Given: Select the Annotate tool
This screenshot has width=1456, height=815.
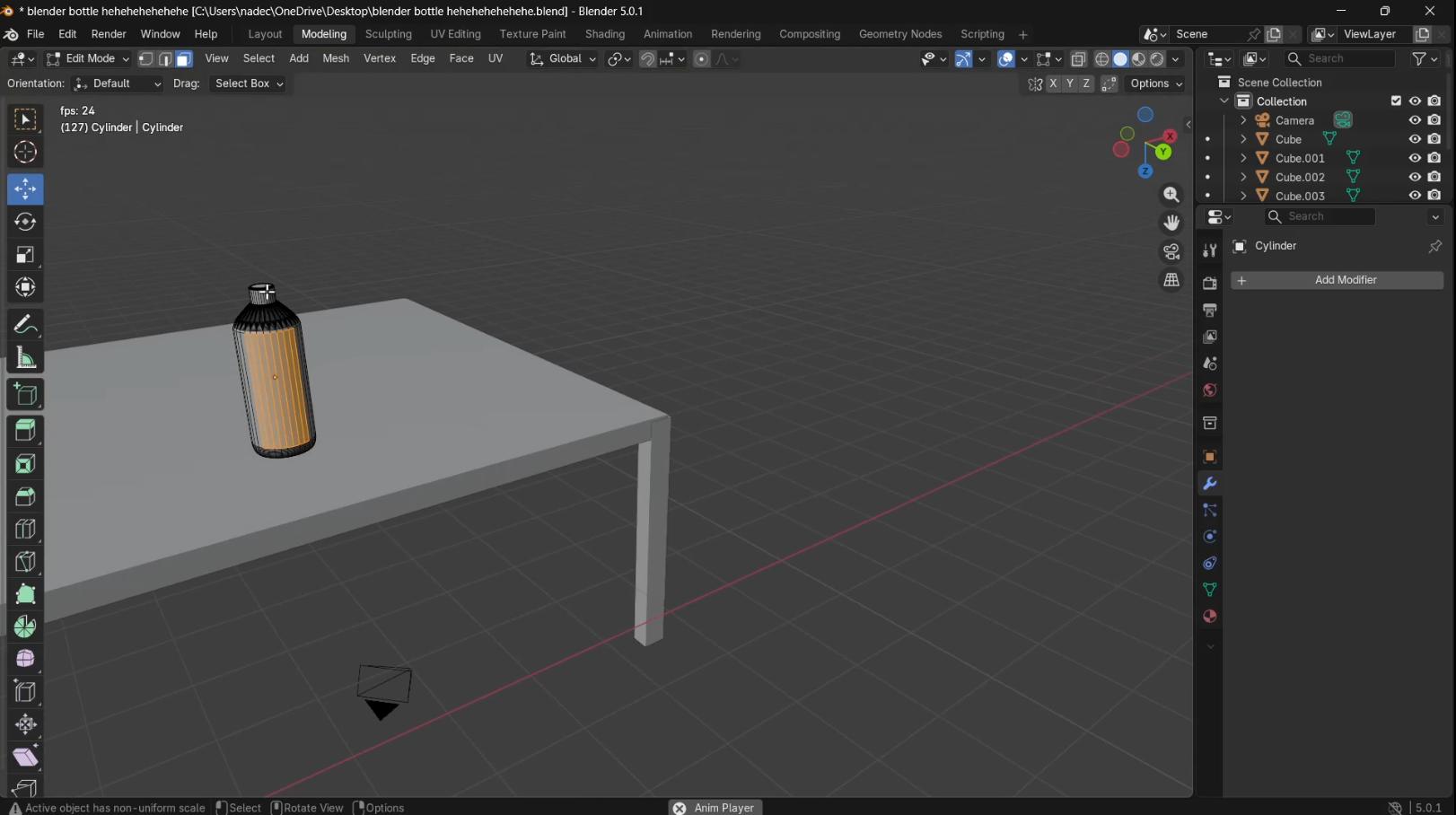Looking at the screenshot, I should coord(25,324).
